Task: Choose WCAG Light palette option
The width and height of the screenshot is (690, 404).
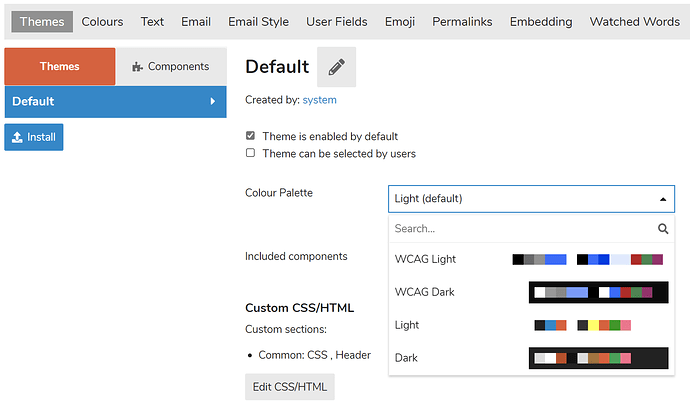Action: tap(531, 259)
